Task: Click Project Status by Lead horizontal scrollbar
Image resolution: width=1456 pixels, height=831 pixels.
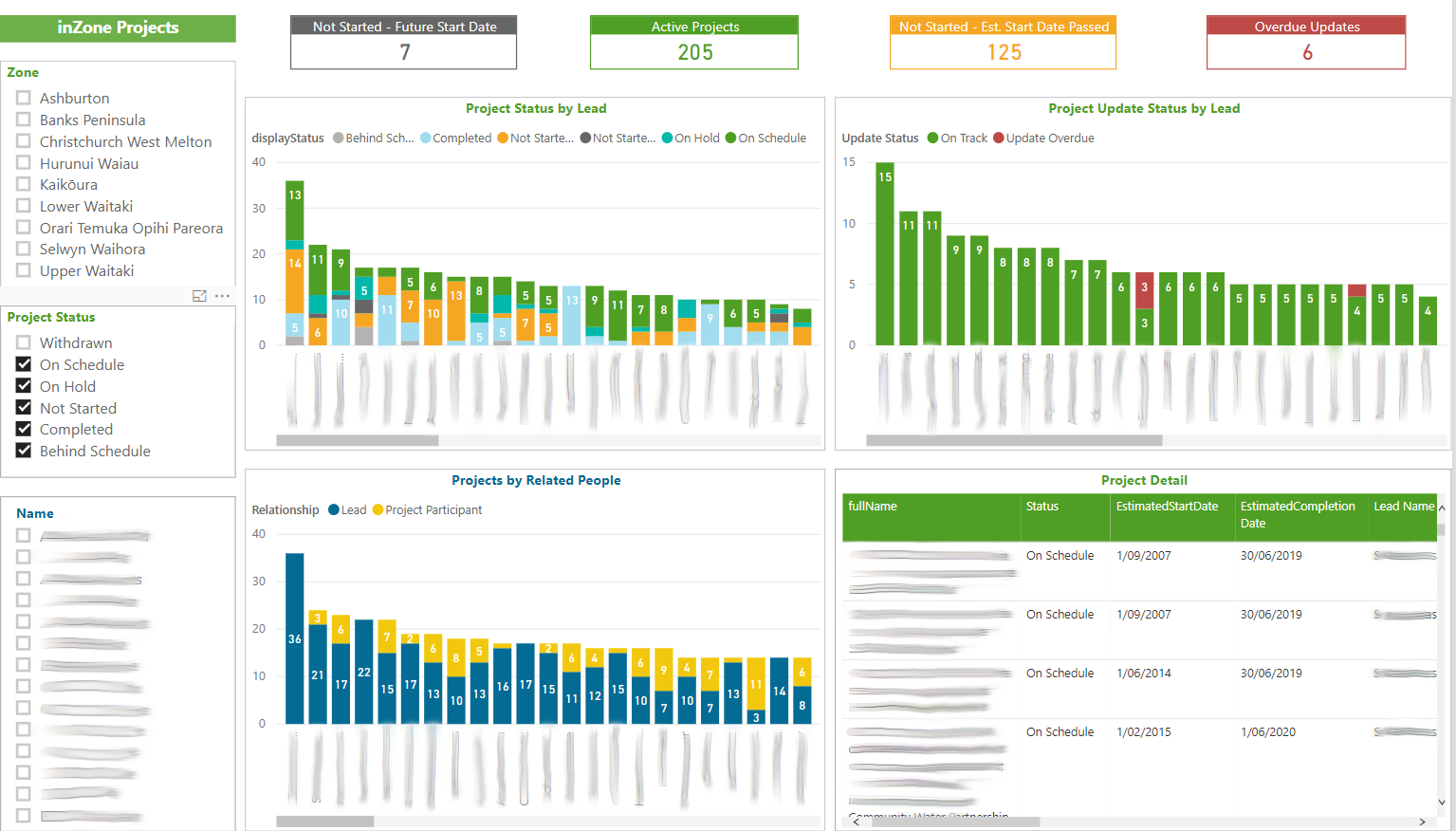Action: click(358, 440)
